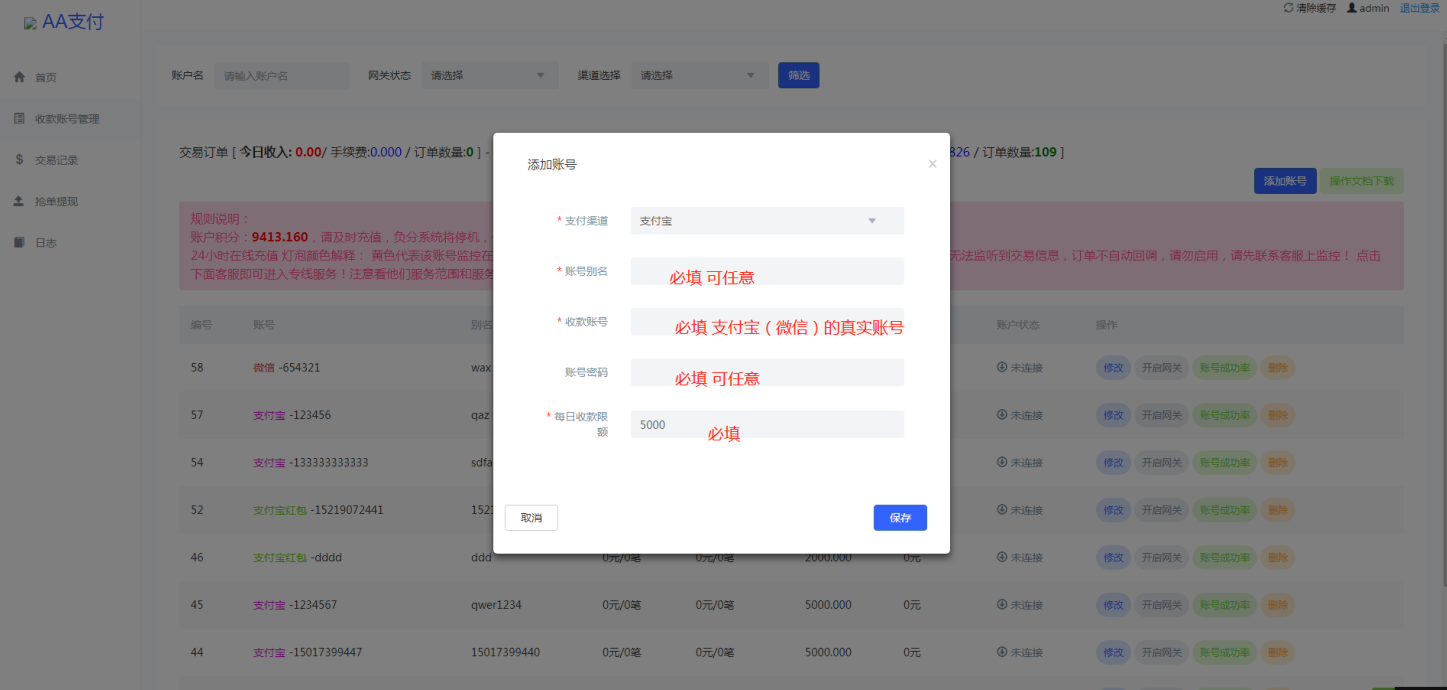Click the dollar icon for 交易记录

[19, 159]
